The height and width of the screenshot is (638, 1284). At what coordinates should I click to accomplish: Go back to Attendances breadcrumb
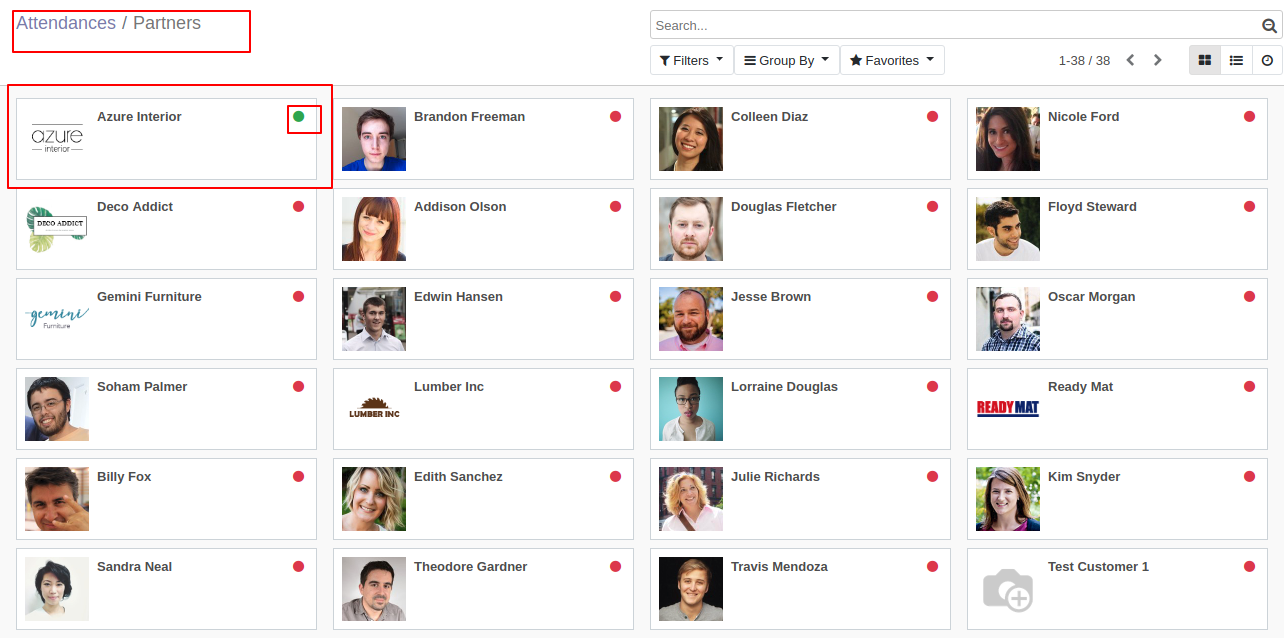(66, 23)
